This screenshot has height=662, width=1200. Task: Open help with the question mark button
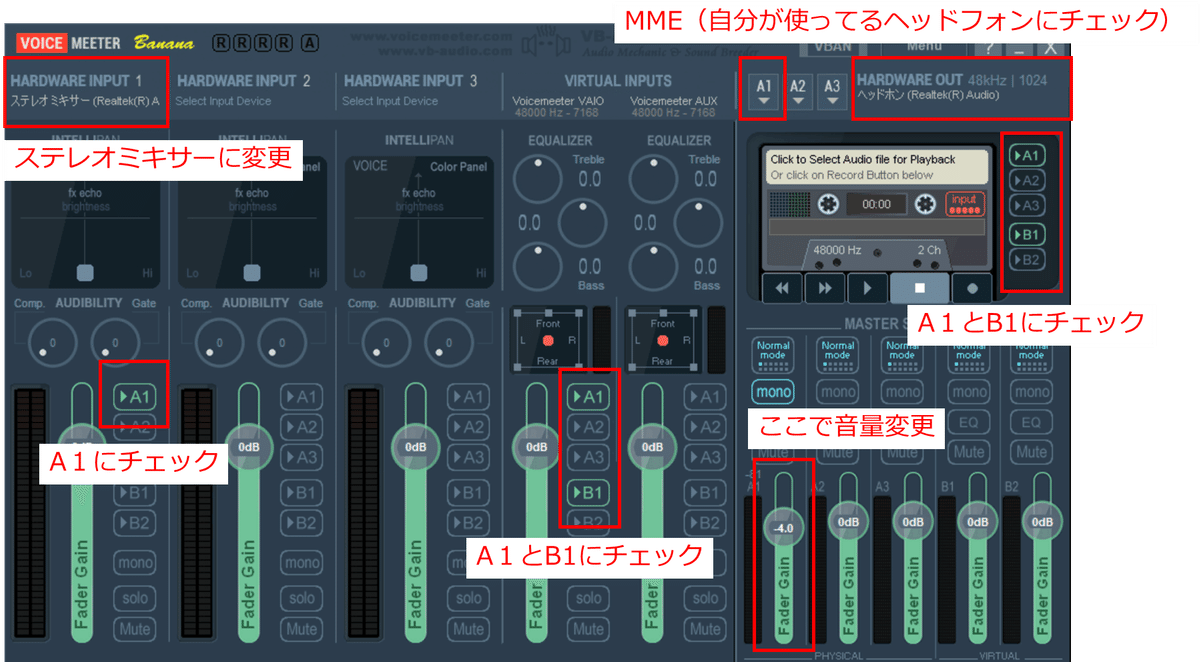coord(989,47)
